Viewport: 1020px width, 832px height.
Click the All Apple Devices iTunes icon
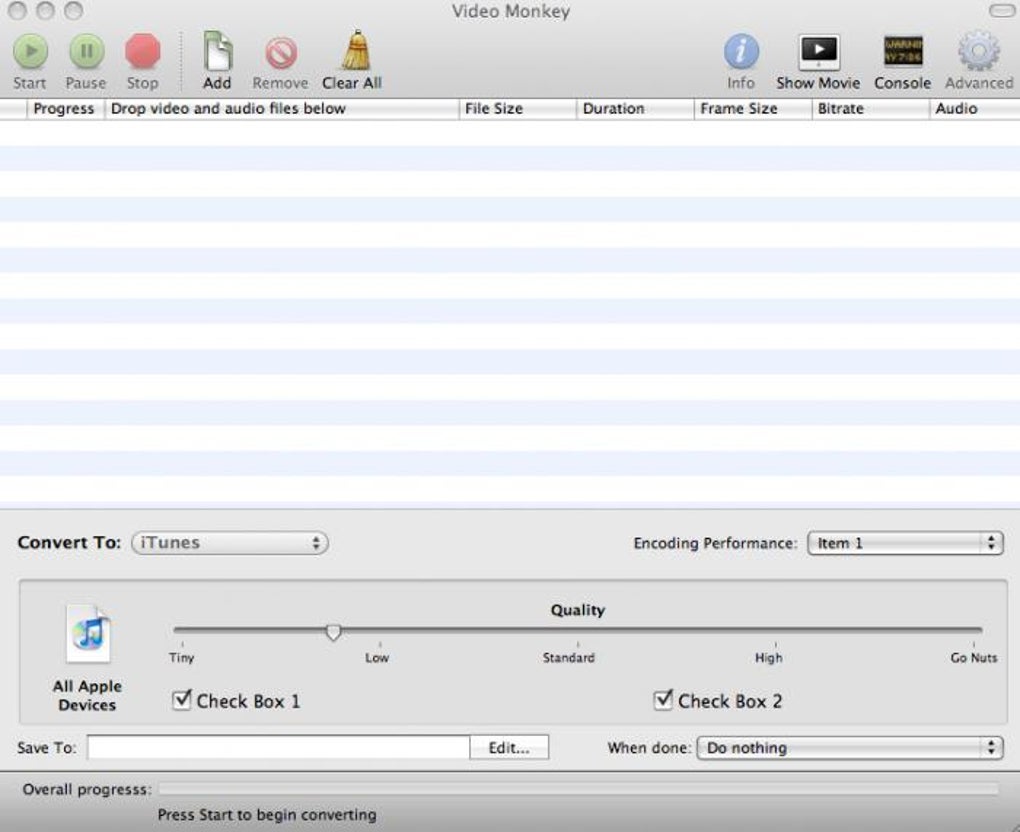point(89,634)
